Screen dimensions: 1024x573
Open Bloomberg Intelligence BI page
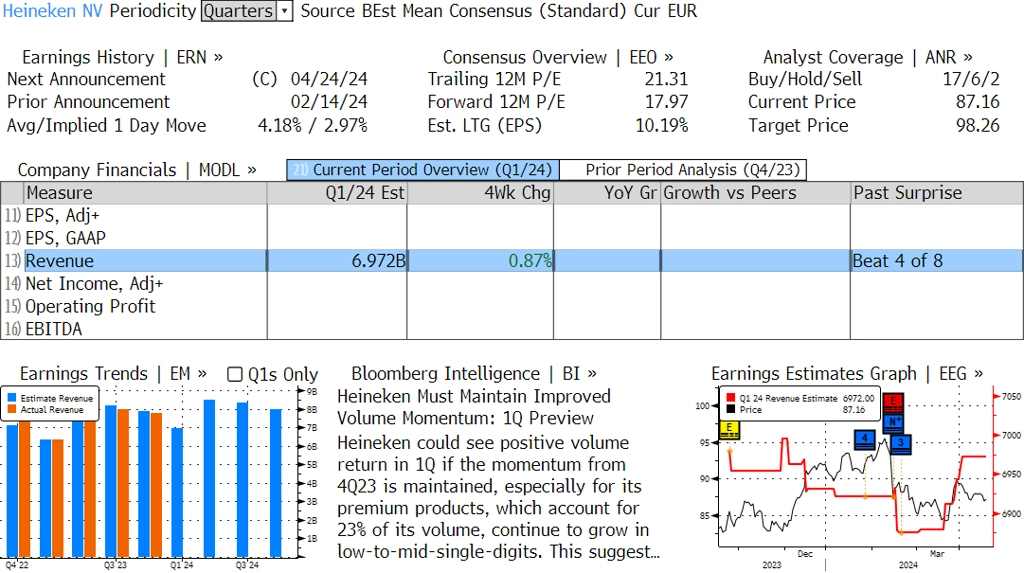(x=473, y=374)
